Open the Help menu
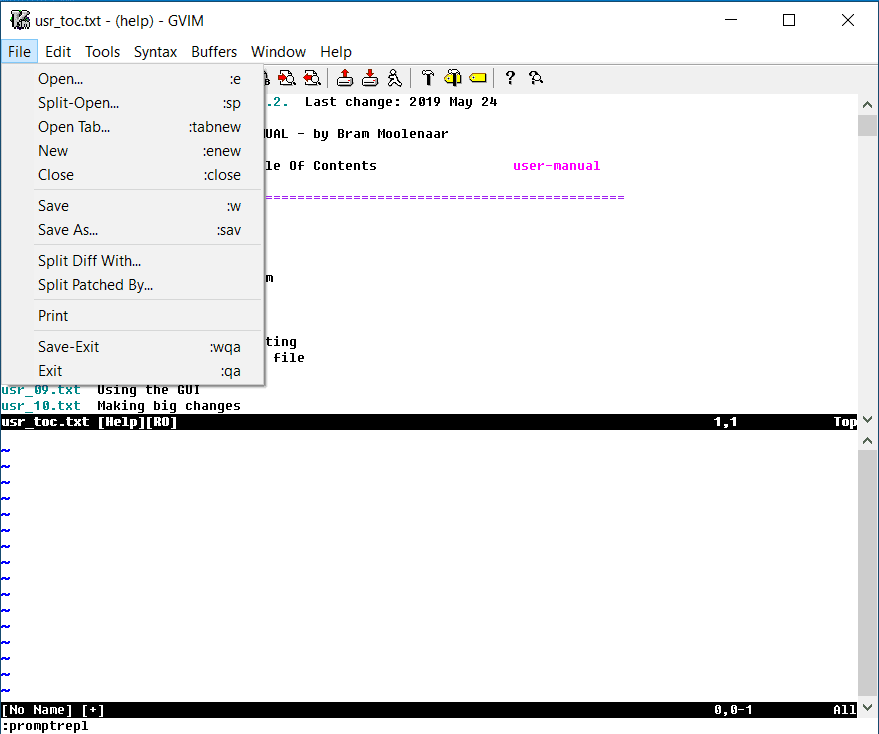 coord(336,52)
